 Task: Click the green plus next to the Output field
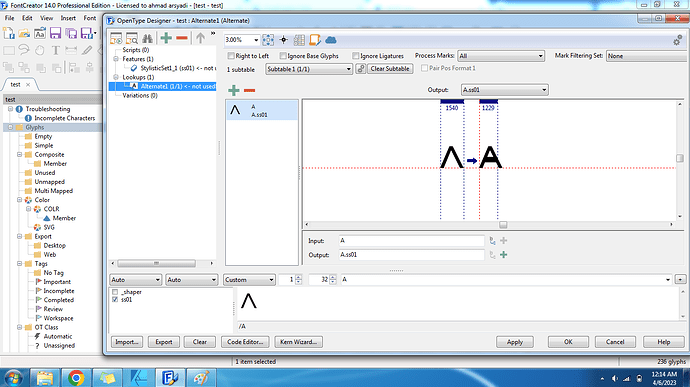coord(503,255)
